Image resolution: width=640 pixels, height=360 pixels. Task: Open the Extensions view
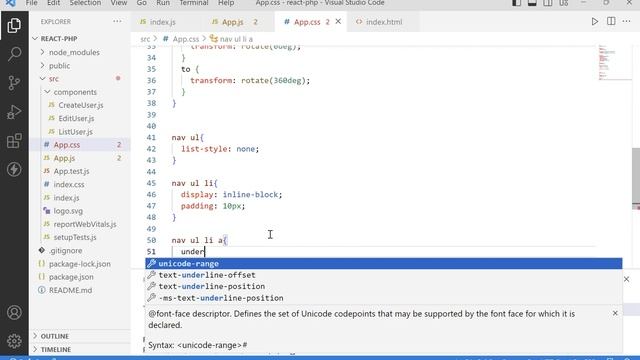click(x=14, y=141)
